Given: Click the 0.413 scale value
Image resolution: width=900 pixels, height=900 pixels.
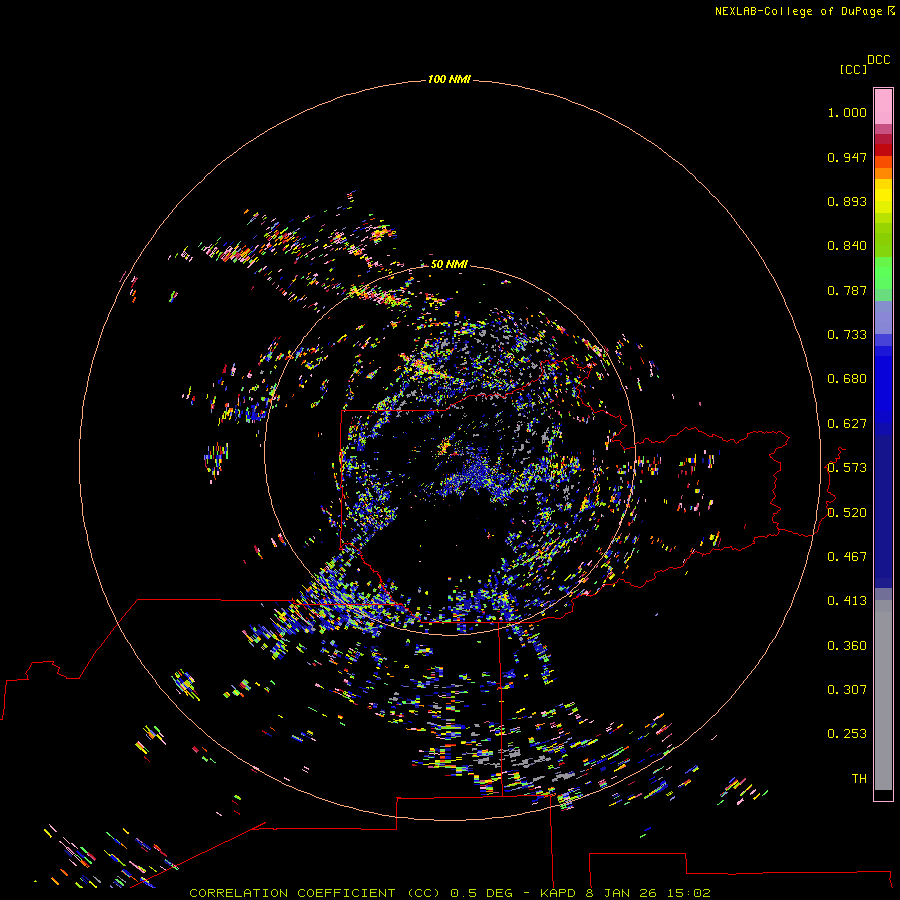Looking at the screenshot, I should point(847,601).
